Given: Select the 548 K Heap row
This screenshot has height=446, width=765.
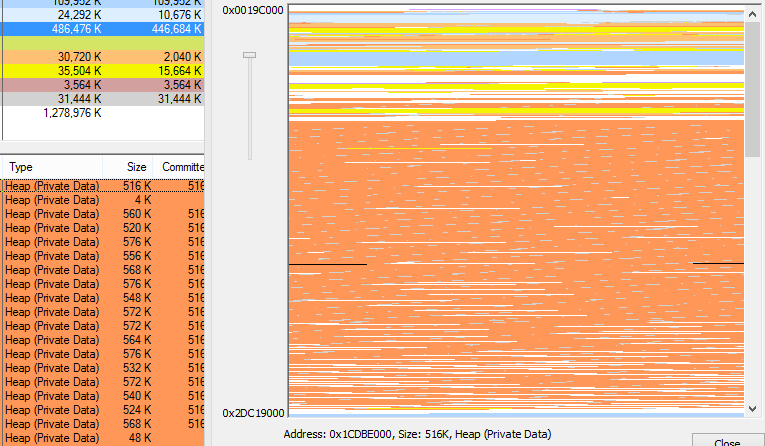Looking at the screenshot, I should click(x=100, y=298).
